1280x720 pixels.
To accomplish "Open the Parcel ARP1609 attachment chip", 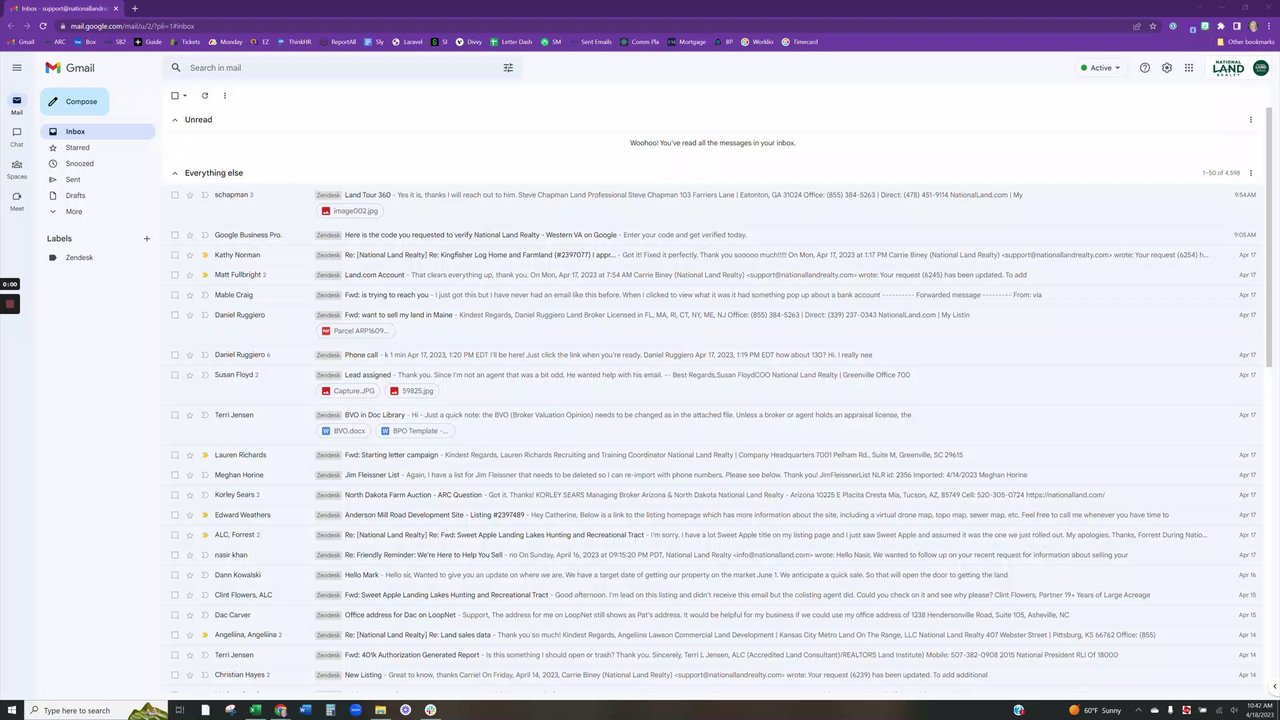I will pyautogui.click(x=354, y=331).
